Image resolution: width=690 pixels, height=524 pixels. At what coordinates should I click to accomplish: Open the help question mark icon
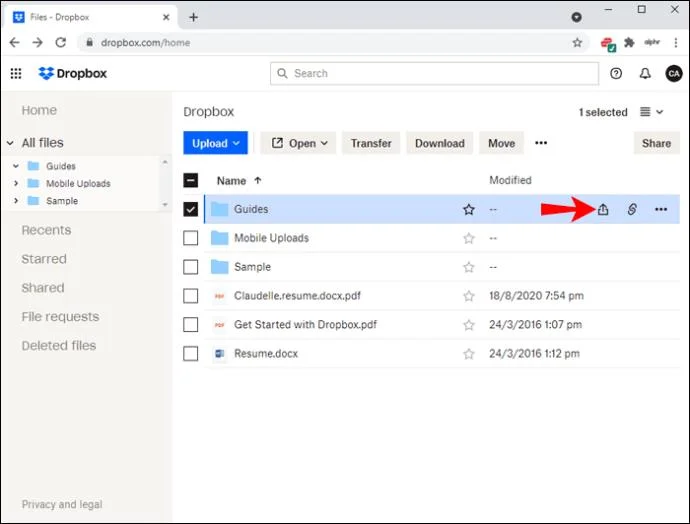click(616, 73)
